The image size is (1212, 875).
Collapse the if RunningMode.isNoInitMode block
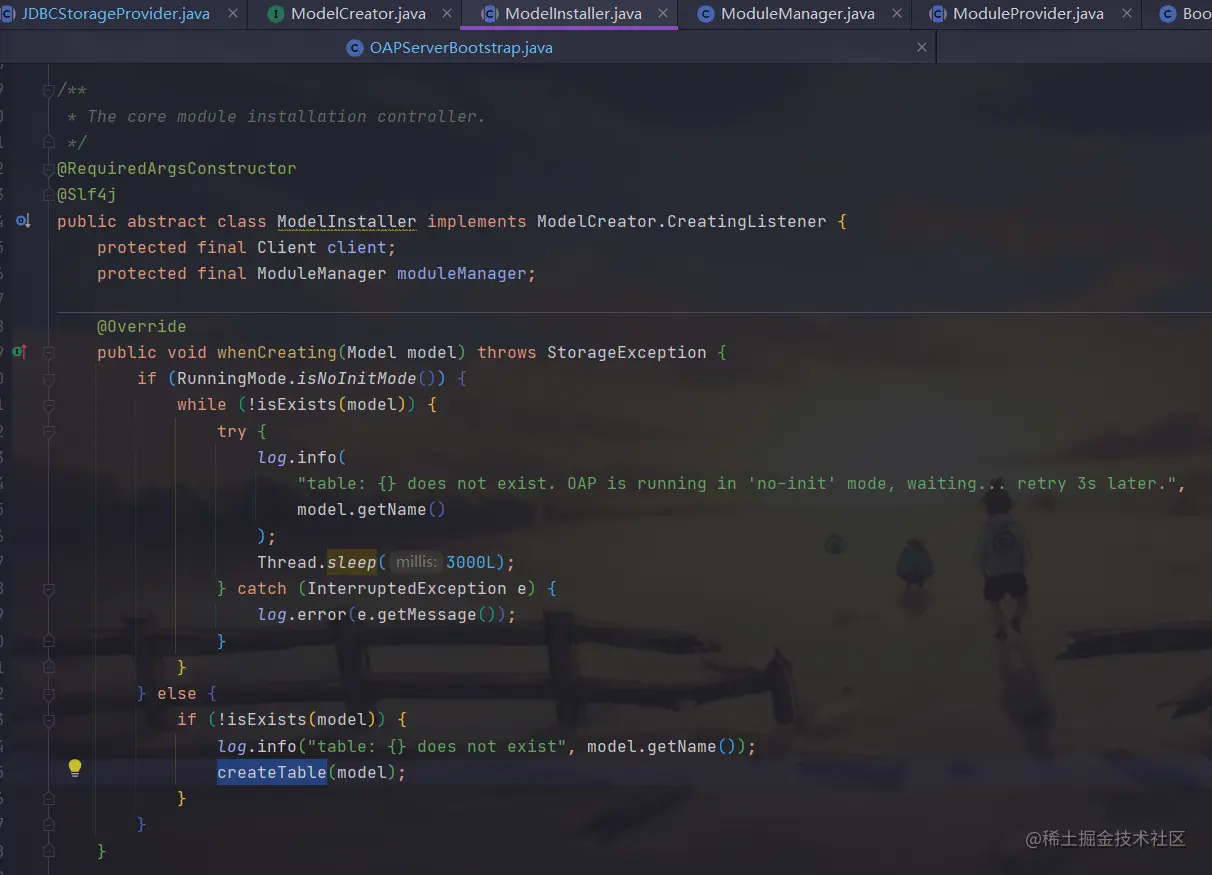tap(48, 378)
